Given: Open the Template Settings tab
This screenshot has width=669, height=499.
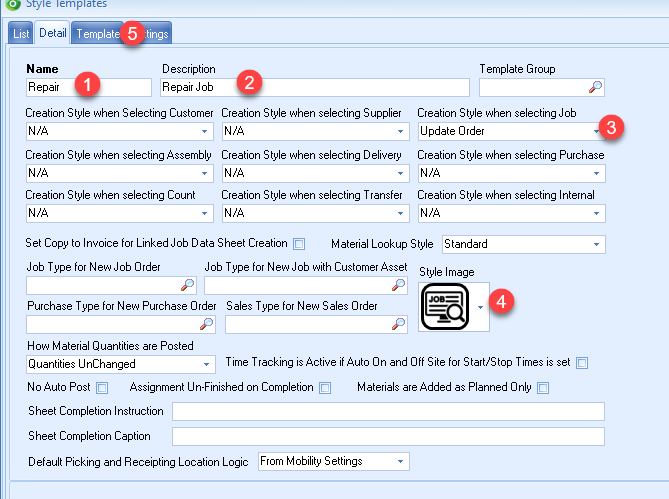Looking at the screenshot, I should pos(122,33).
